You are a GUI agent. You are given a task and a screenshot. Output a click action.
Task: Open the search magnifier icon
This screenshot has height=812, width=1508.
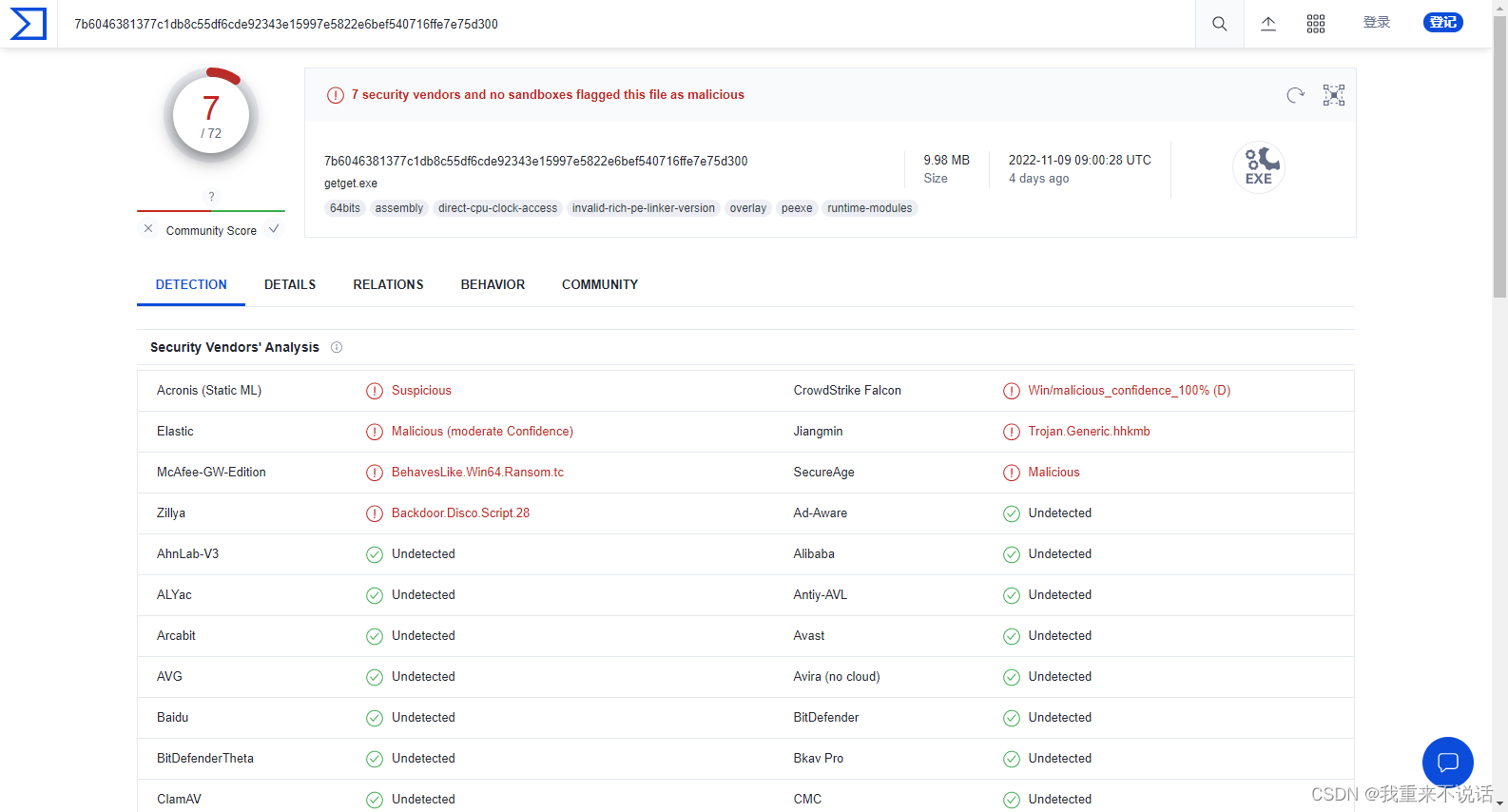[x=1219, y=24]
